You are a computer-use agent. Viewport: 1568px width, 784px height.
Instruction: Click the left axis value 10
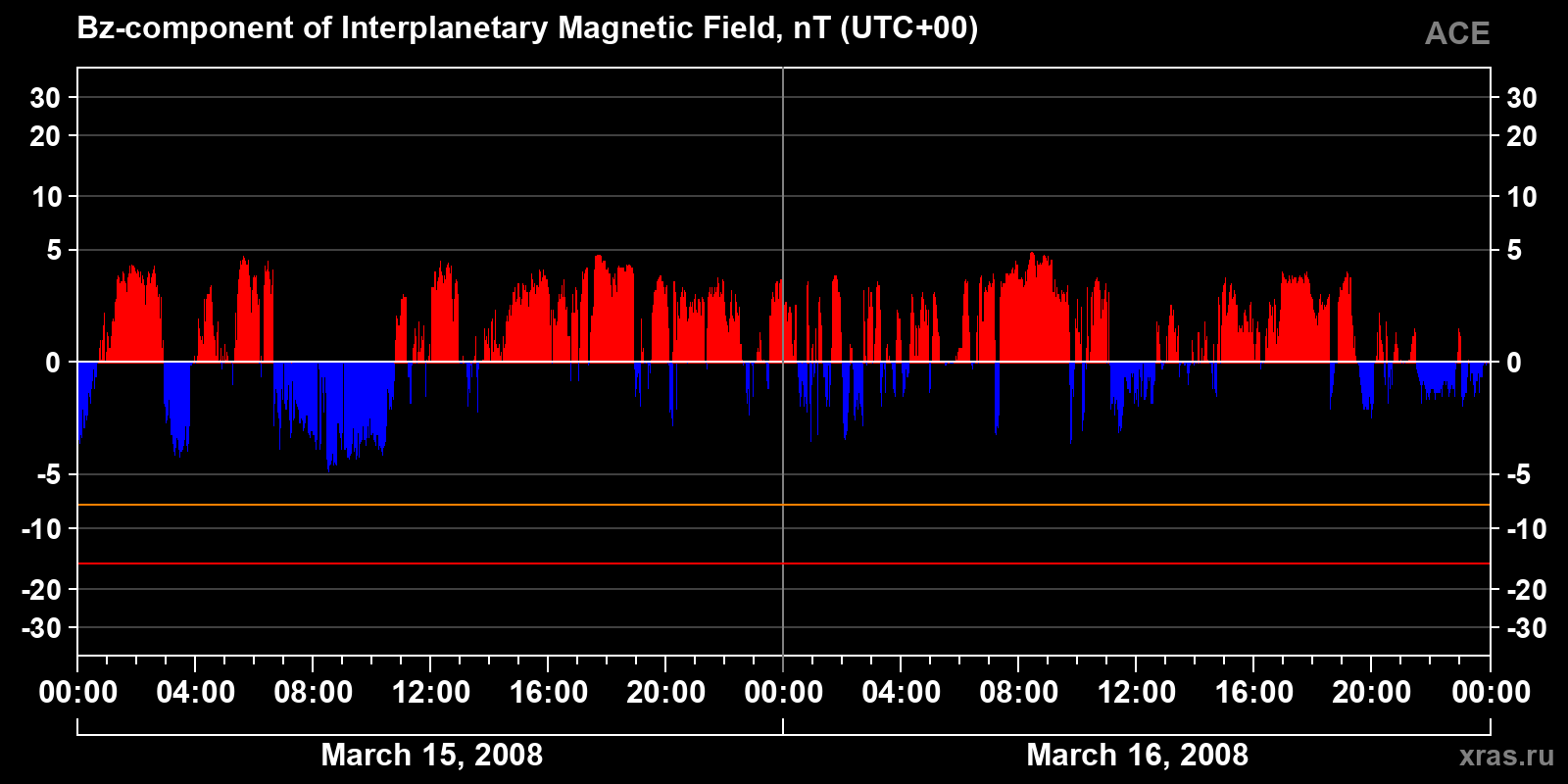coord(46,197)
